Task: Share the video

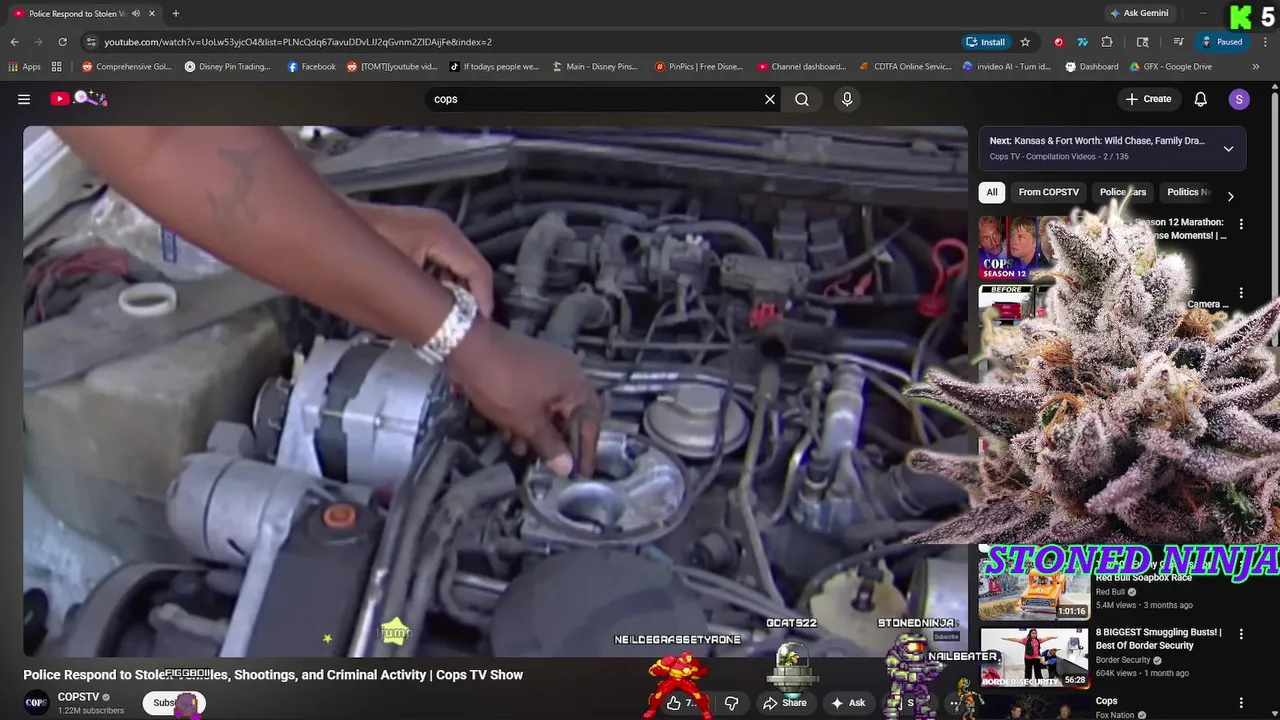Action: coord(785,703)
